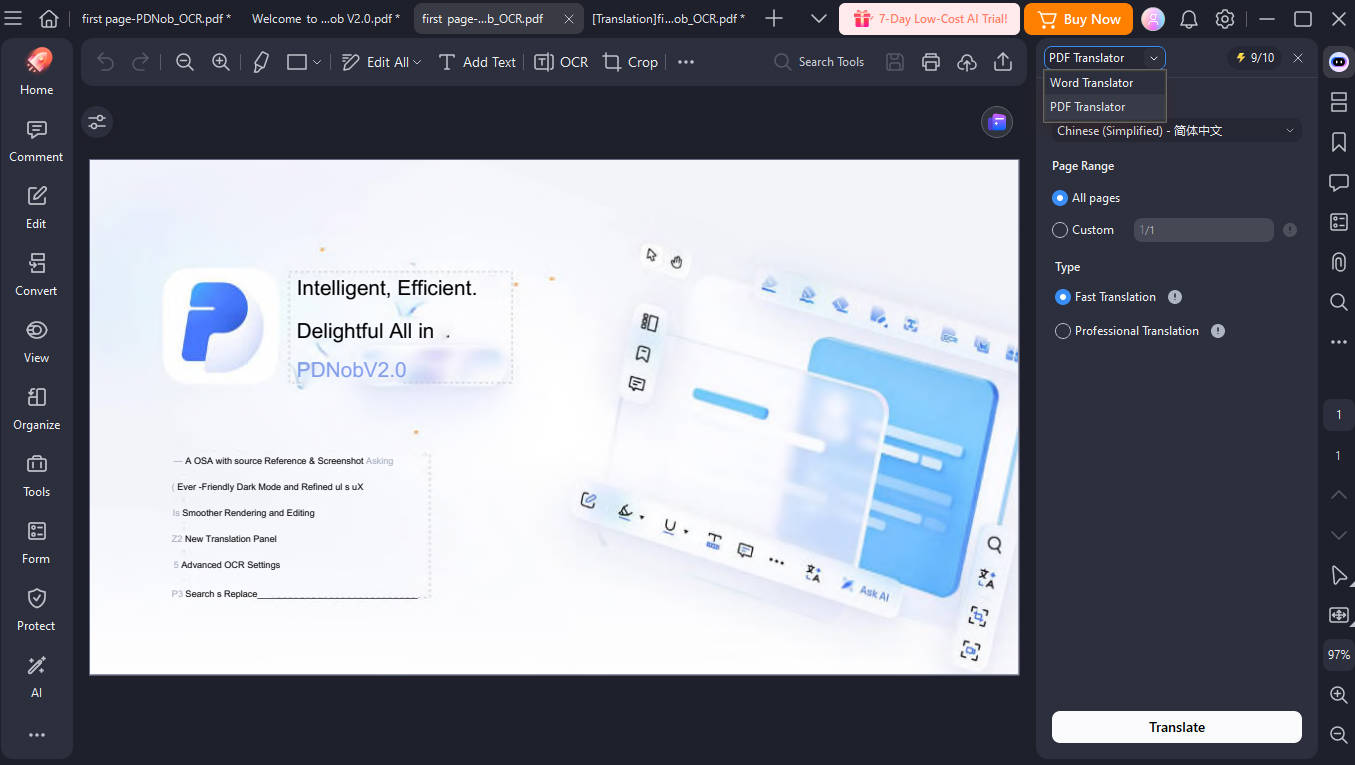
Task: Click the Translate button
Action: (x=1177, y=727)
